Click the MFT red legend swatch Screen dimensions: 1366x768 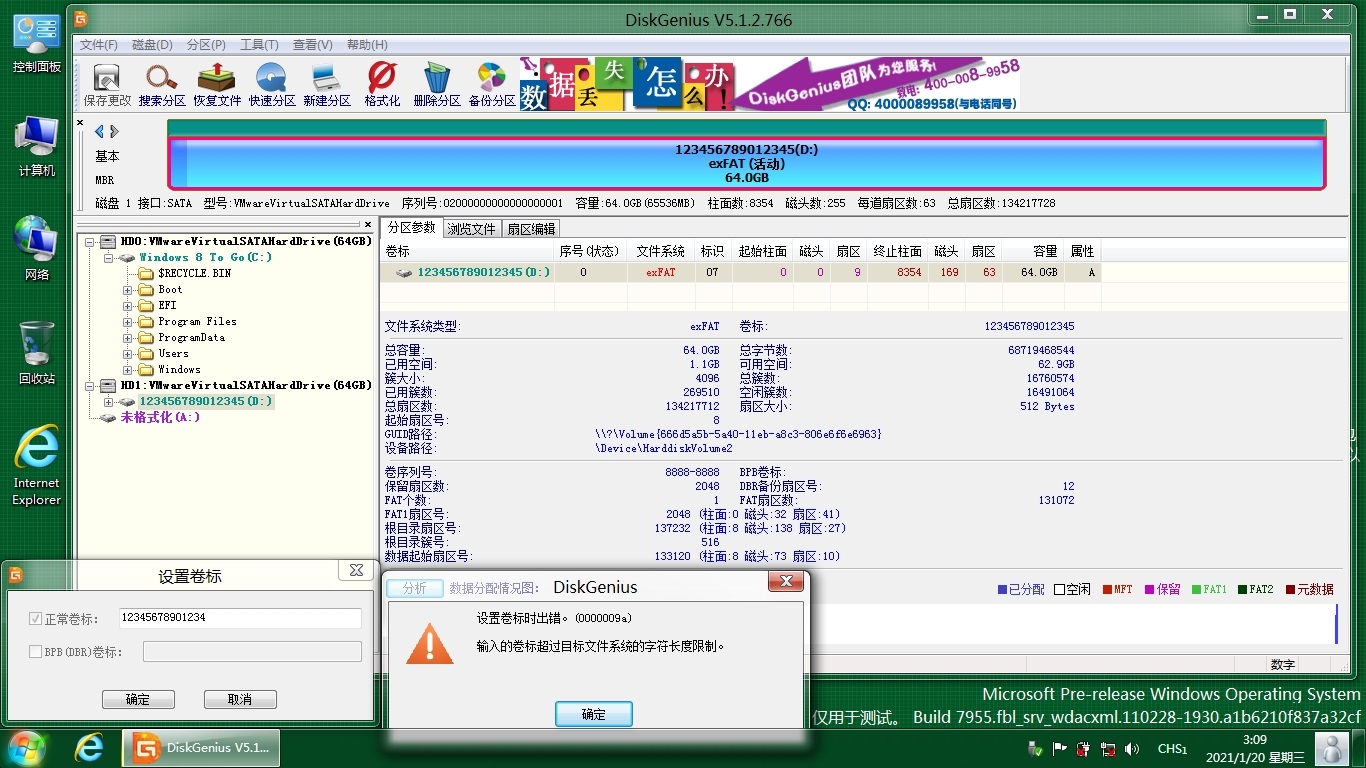click(x=1108, y=590)
